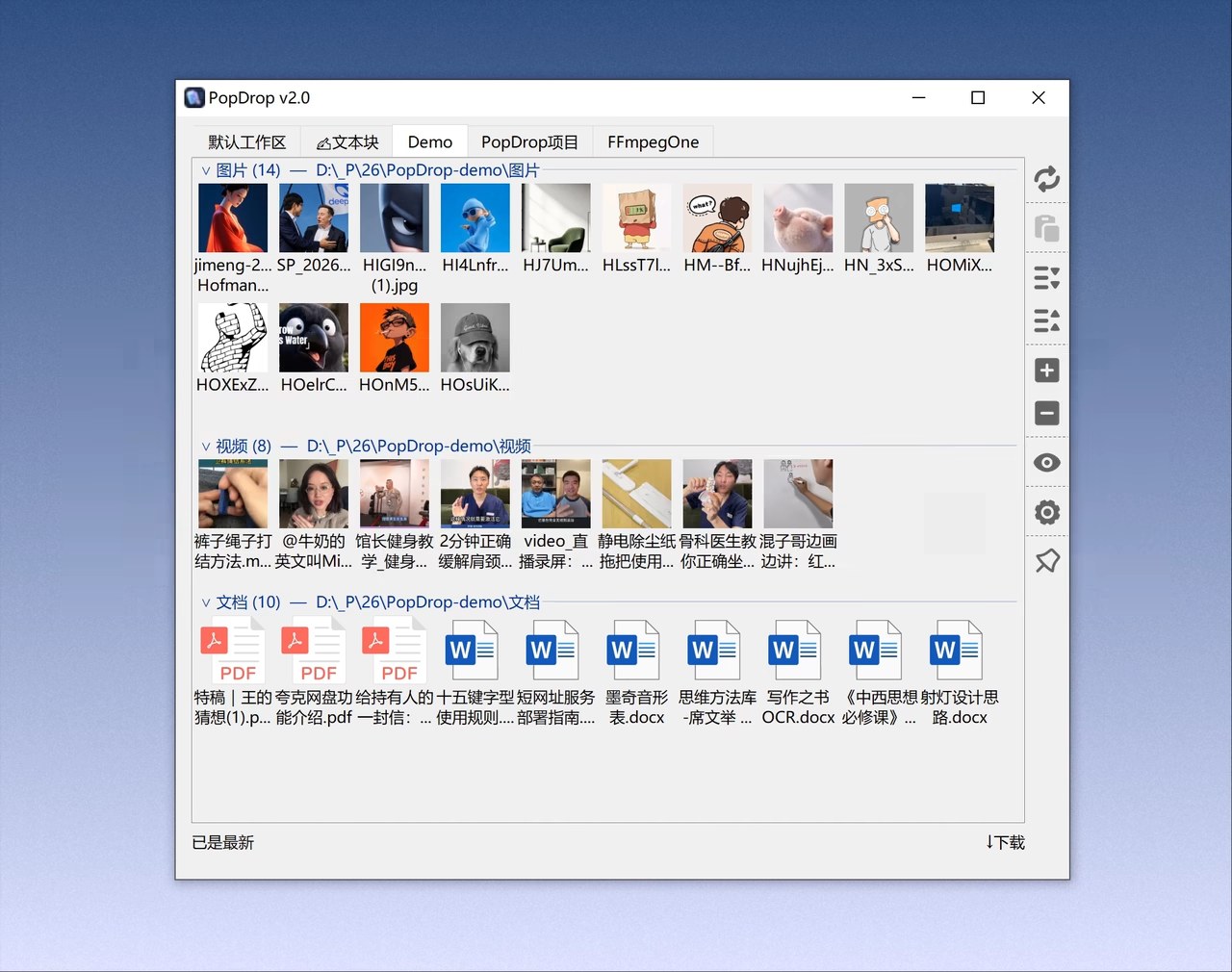The height and width of the screenshot is (972, 1232).
Task: Collapse the 视频 (8) group
Action: pos(206,447)
